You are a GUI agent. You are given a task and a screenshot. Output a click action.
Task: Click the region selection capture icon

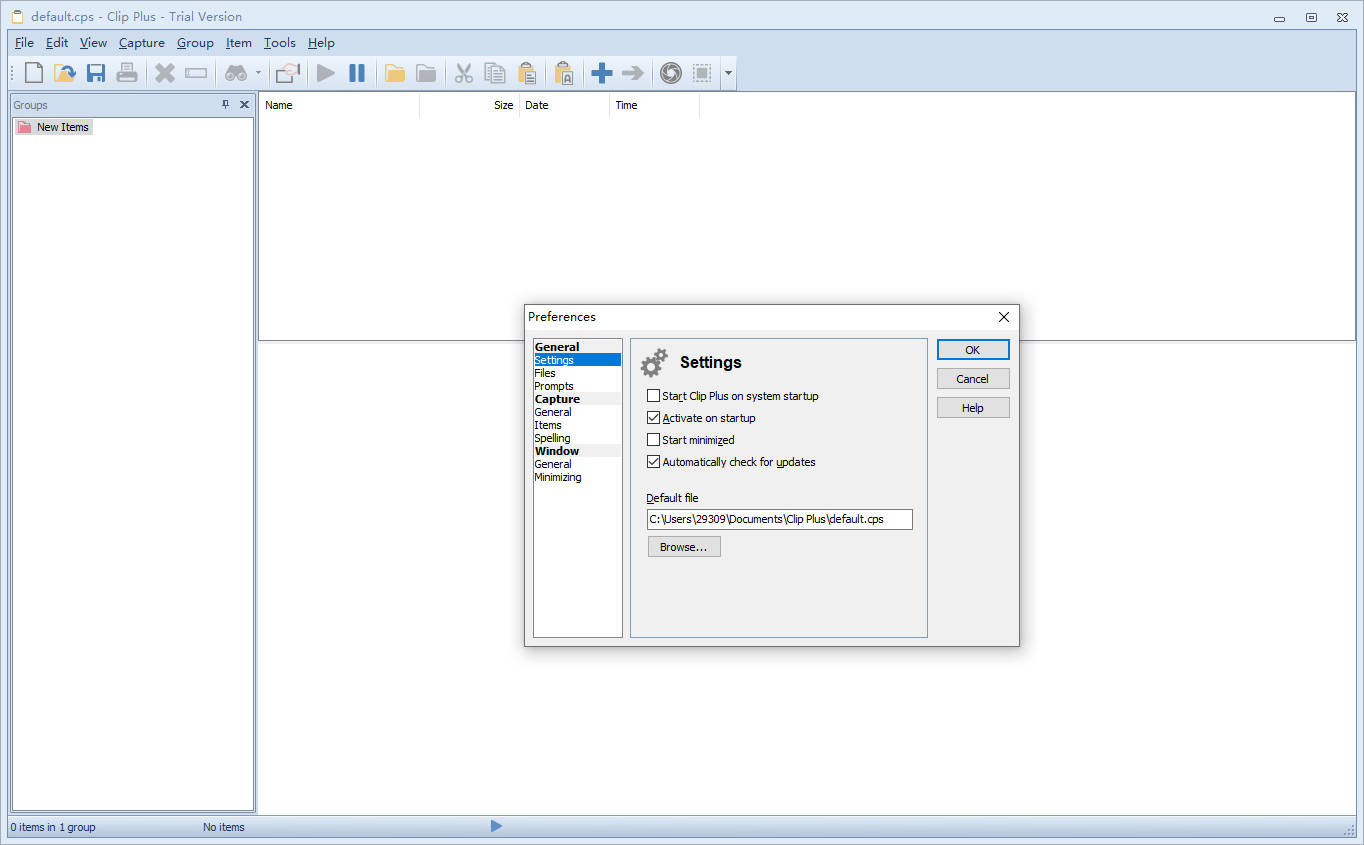coord(702,73)
